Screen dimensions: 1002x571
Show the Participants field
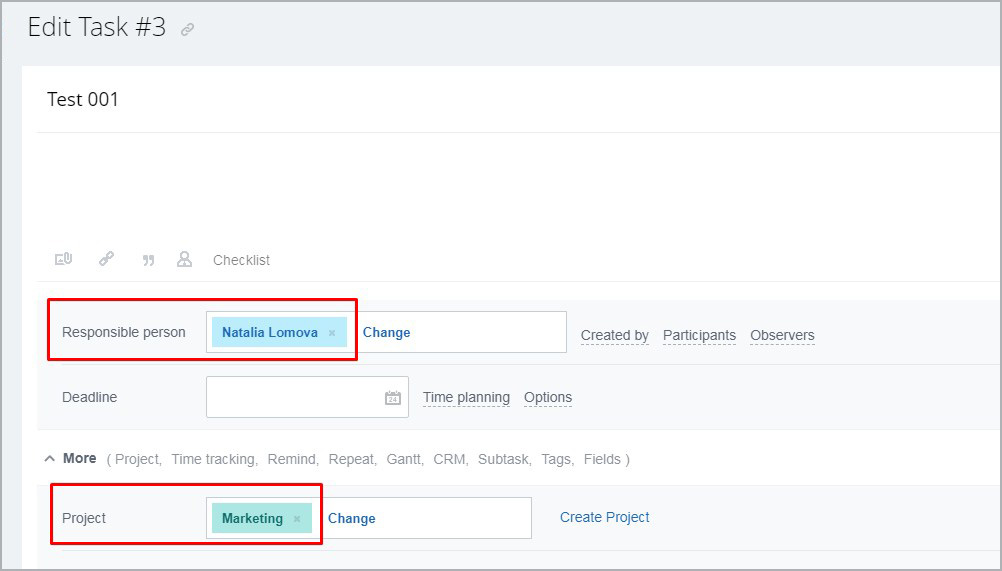click(699, 335)
